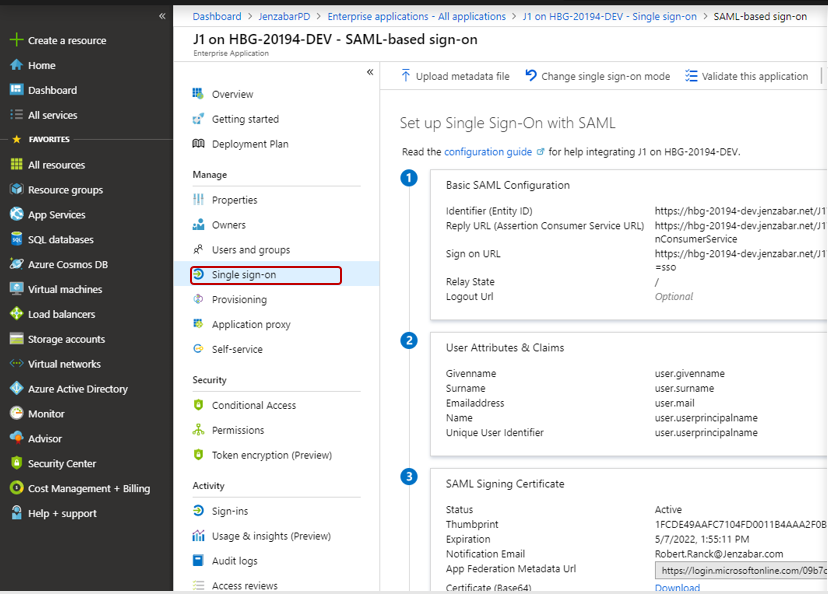Screen dimensions: 828x594
Task: Click the App Federation Metadata Url field
Action: tap(740, 570)
